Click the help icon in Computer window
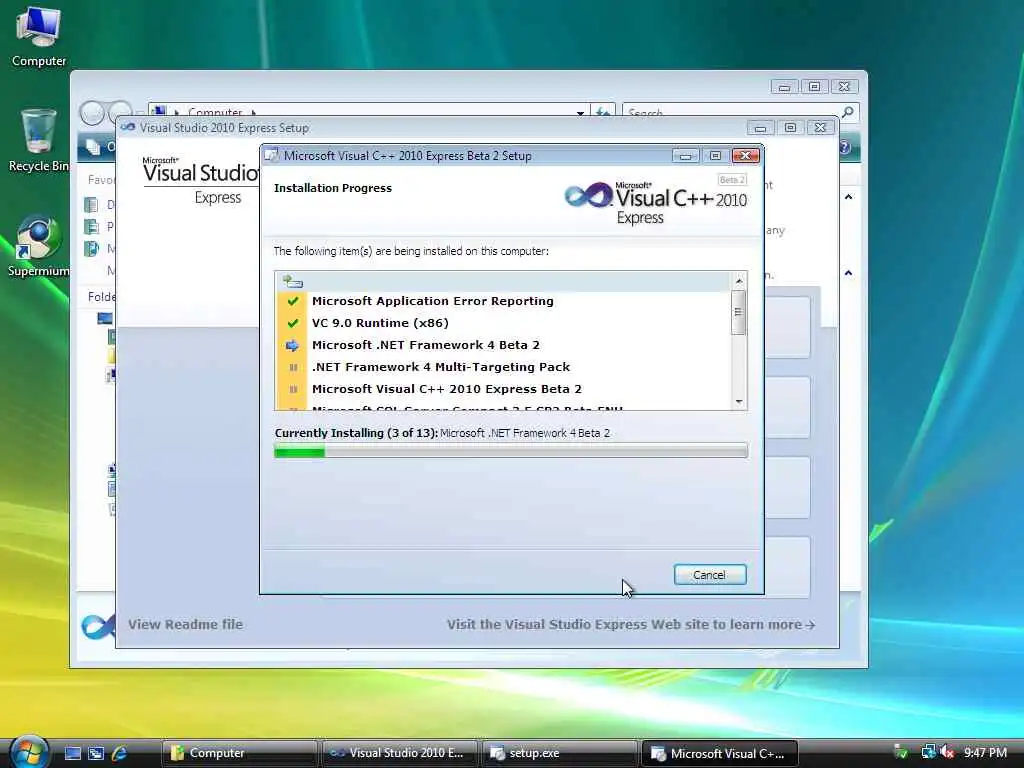This screenshot has height=768, width=1024. (x=845, y=147)
